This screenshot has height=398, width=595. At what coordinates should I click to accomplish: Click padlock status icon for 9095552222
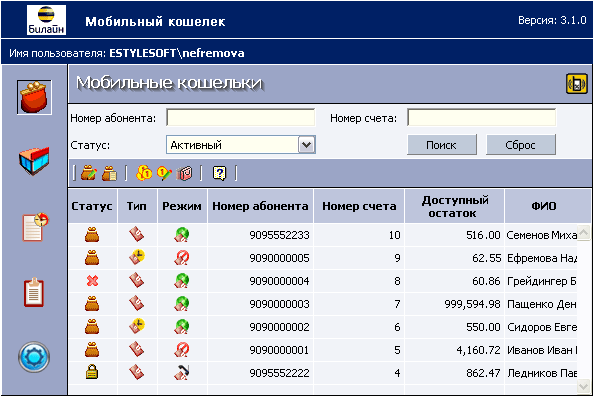[91, 372]
